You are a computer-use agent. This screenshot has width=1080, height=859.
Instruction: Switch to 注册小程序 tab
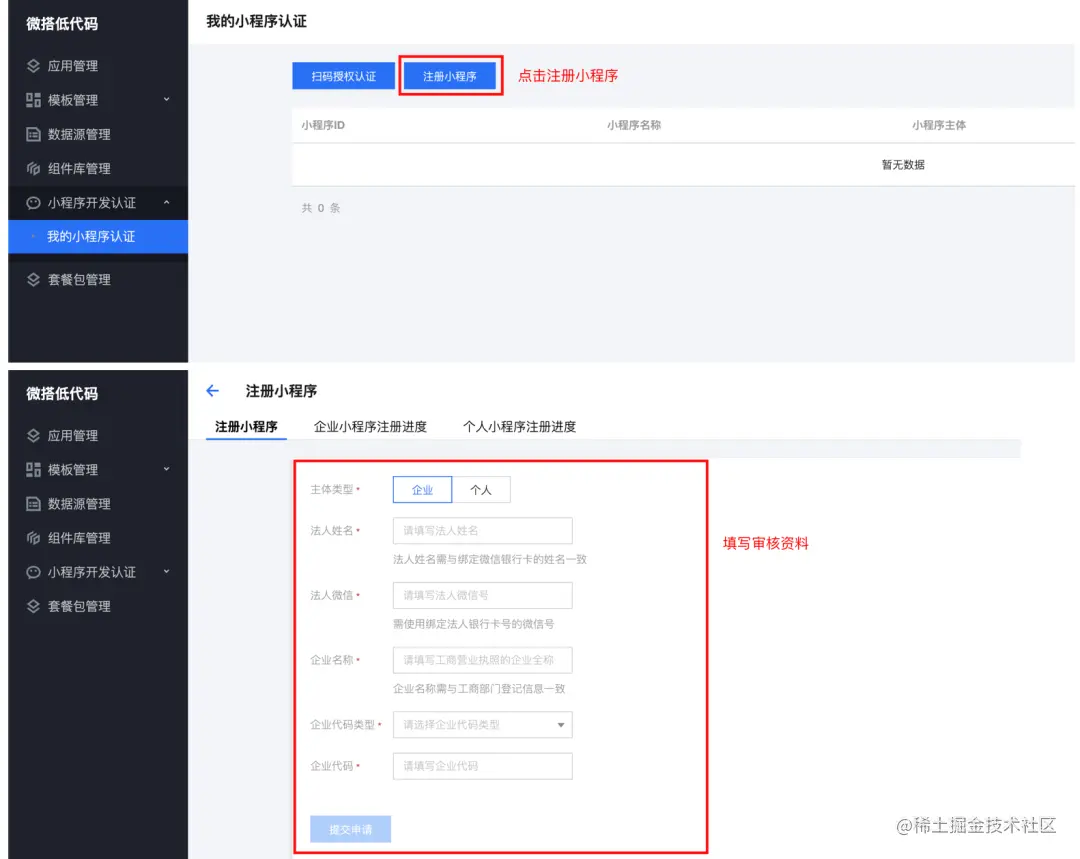[x=246, y=426]
